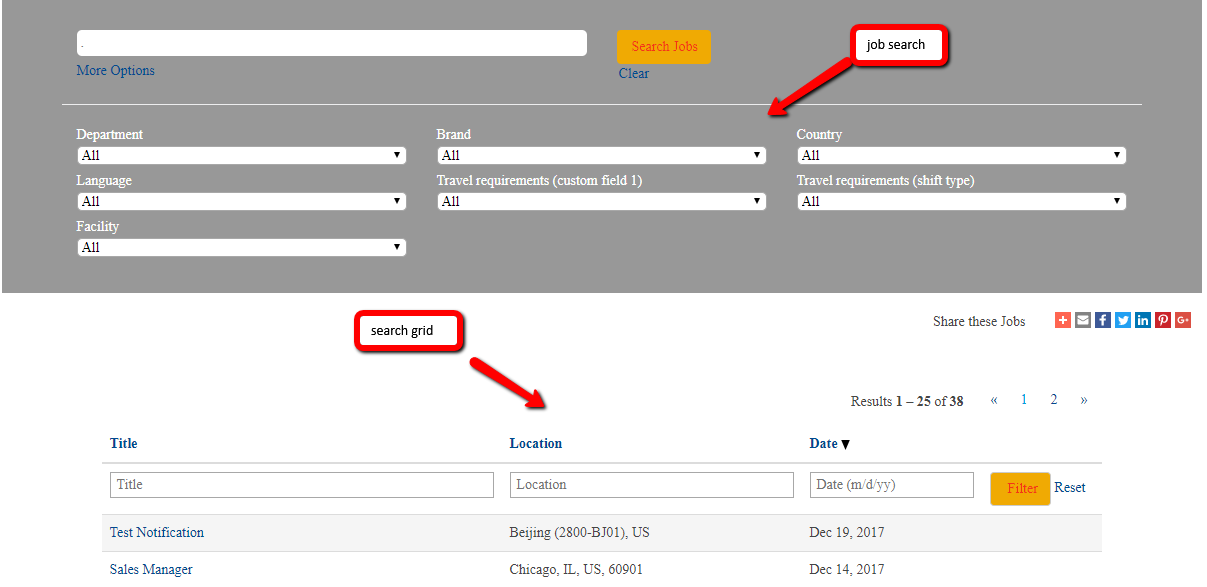Toggle the More Options link
Screen dimensions: 1207x587
(x=116, y=70)
